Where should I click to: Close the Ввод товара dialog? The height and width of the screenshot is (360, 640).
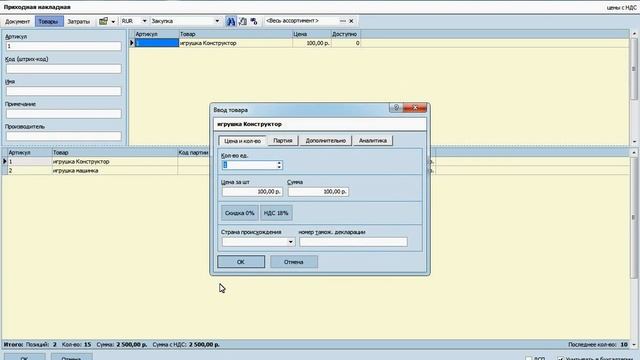coord(415,108)
